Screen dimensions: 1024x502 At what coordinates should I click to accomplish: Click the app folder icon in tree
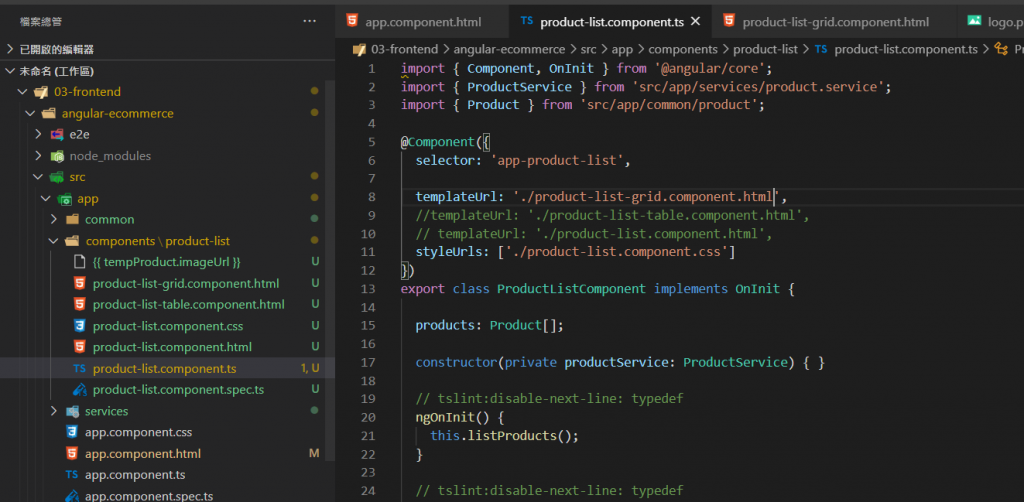(x=65, y=198)
